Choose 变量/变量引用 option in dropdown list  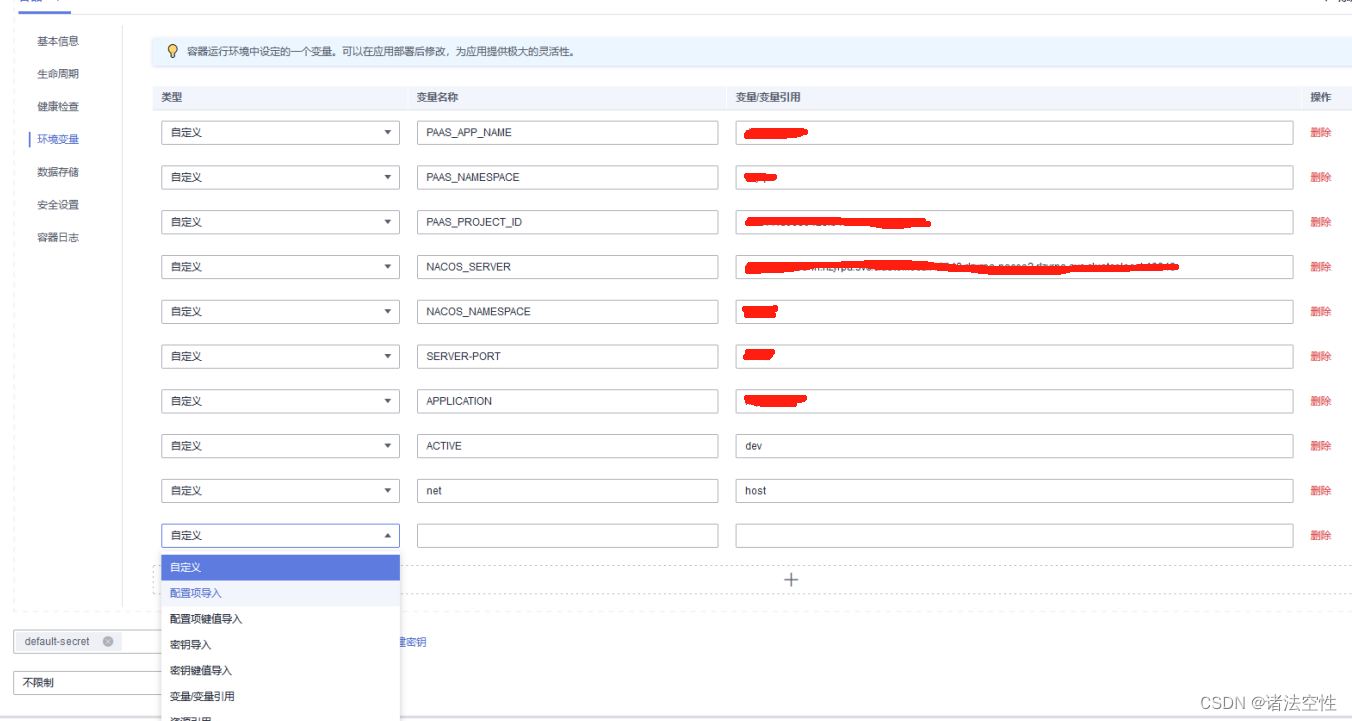[280, 697]
